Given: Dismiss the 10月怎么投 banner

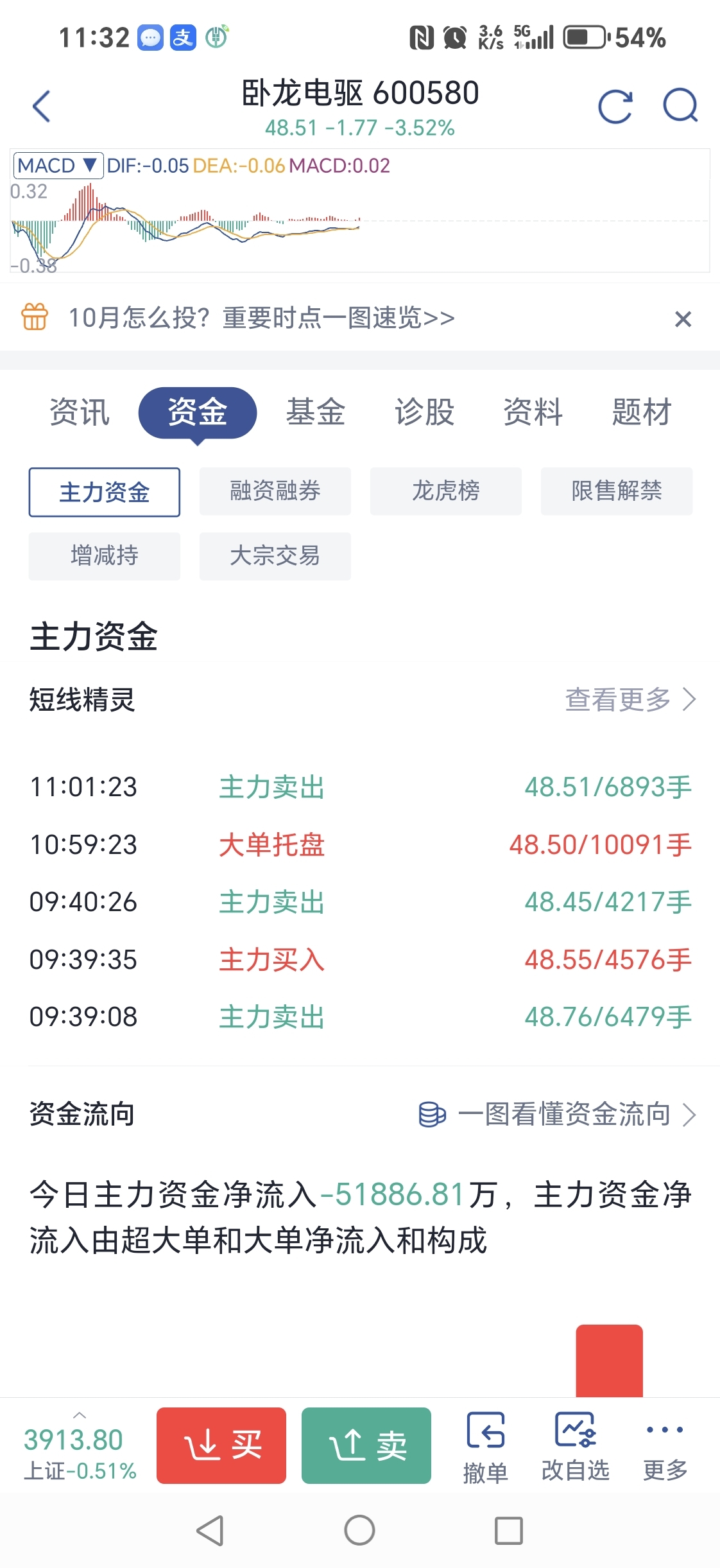Looking at the screenshot, I should pyautogui.click(x=683, y=318).
